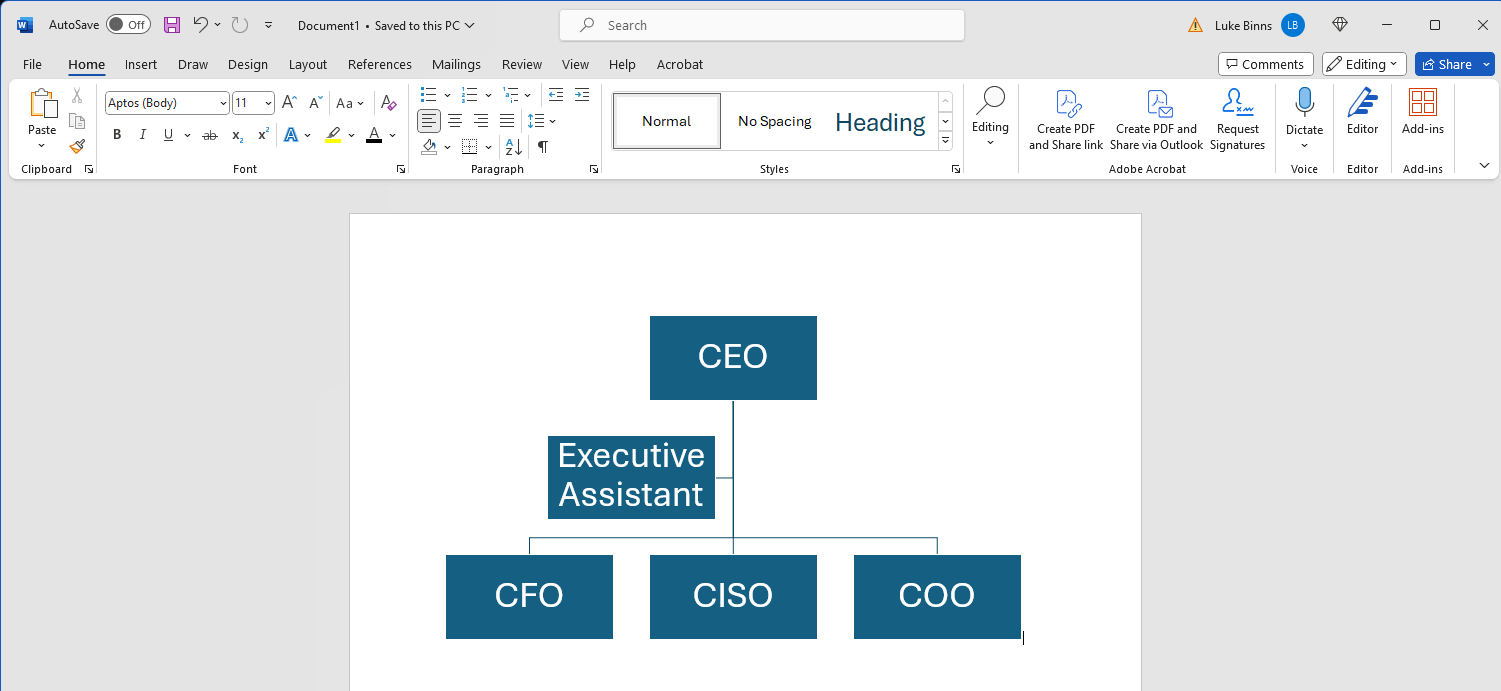1501x691 pixels.
Task: Open the Change Case Aa dropdown
Action: click(x=350, y=103)
